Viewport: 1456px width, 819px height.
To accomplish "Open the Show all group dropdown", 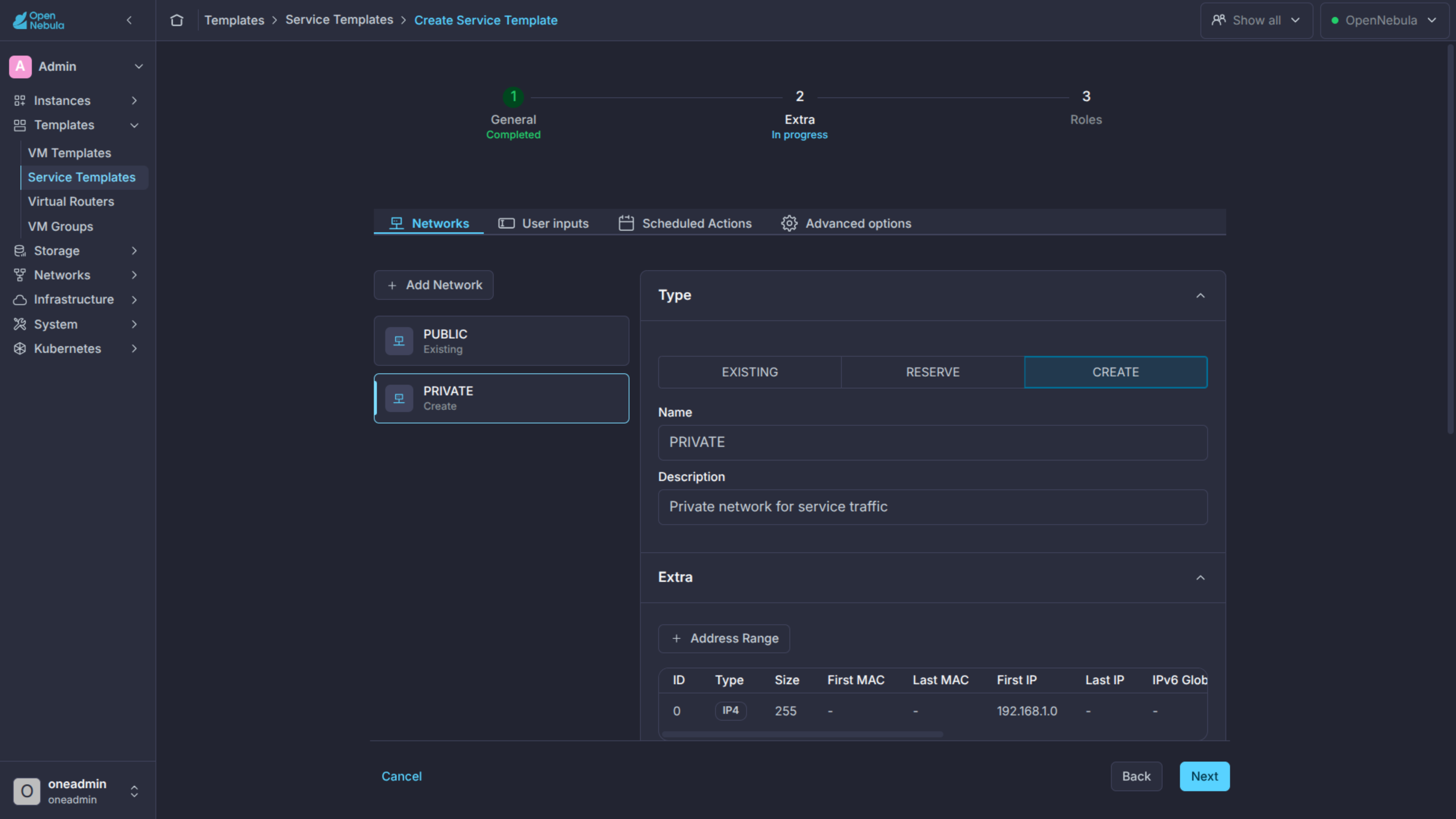I will click(x=1256, y=20).
